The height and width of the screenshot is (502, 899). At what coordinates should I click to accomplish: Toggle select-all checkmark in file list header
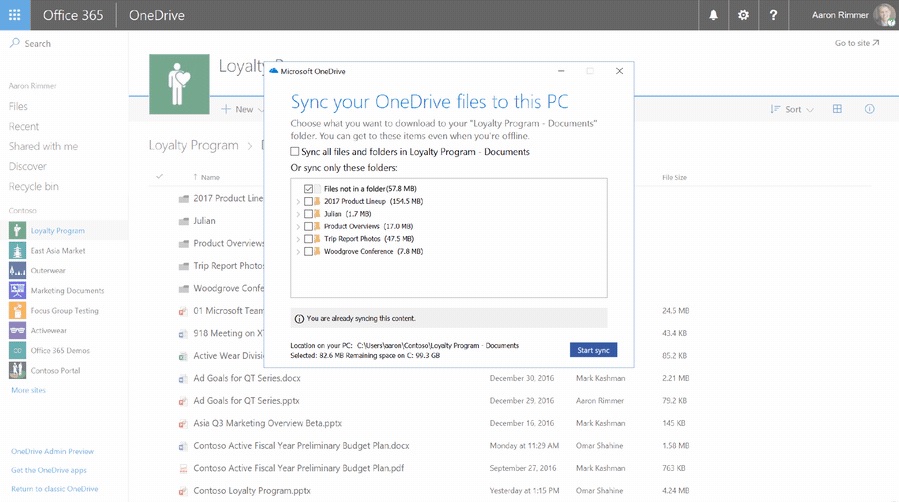159,177
